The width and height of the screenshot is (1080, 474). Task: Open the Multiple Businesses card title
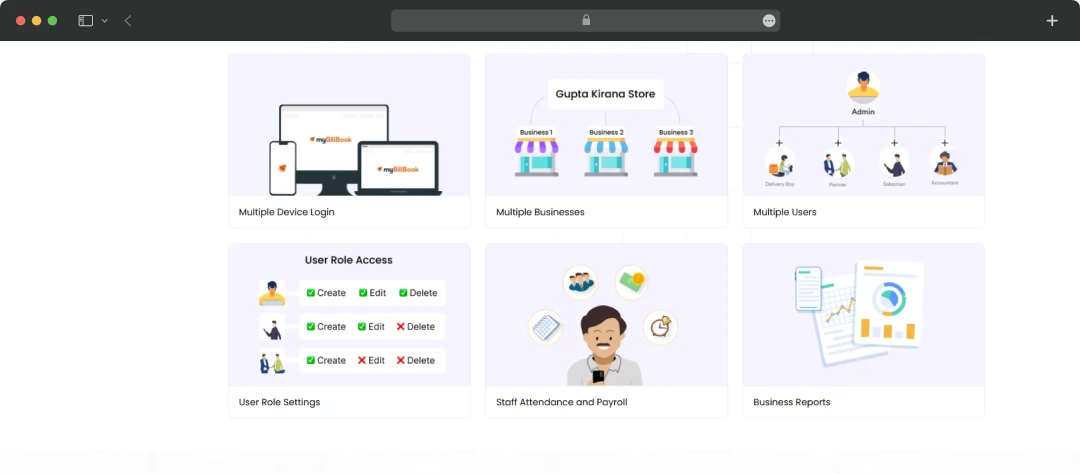tap(540, 212)
